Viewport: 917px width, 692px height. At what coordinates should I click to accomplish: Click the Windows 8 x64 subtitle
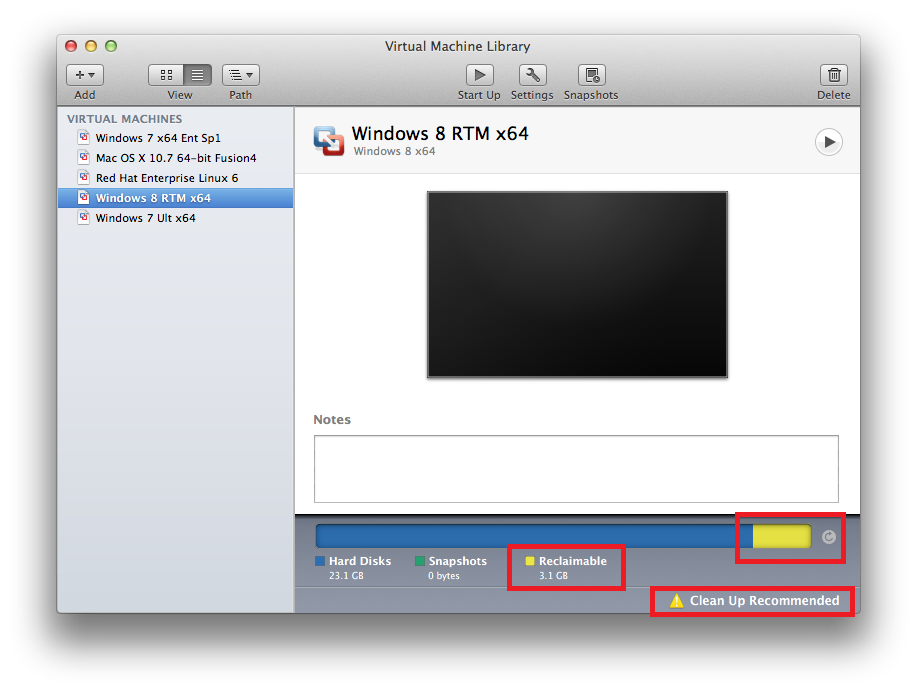point(394,151)
